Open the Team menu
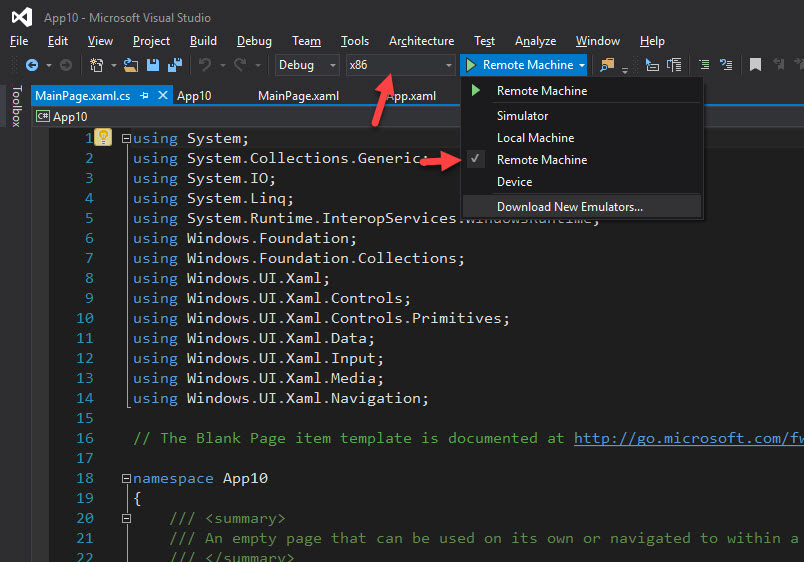804x562 pixels. point(306,41)
